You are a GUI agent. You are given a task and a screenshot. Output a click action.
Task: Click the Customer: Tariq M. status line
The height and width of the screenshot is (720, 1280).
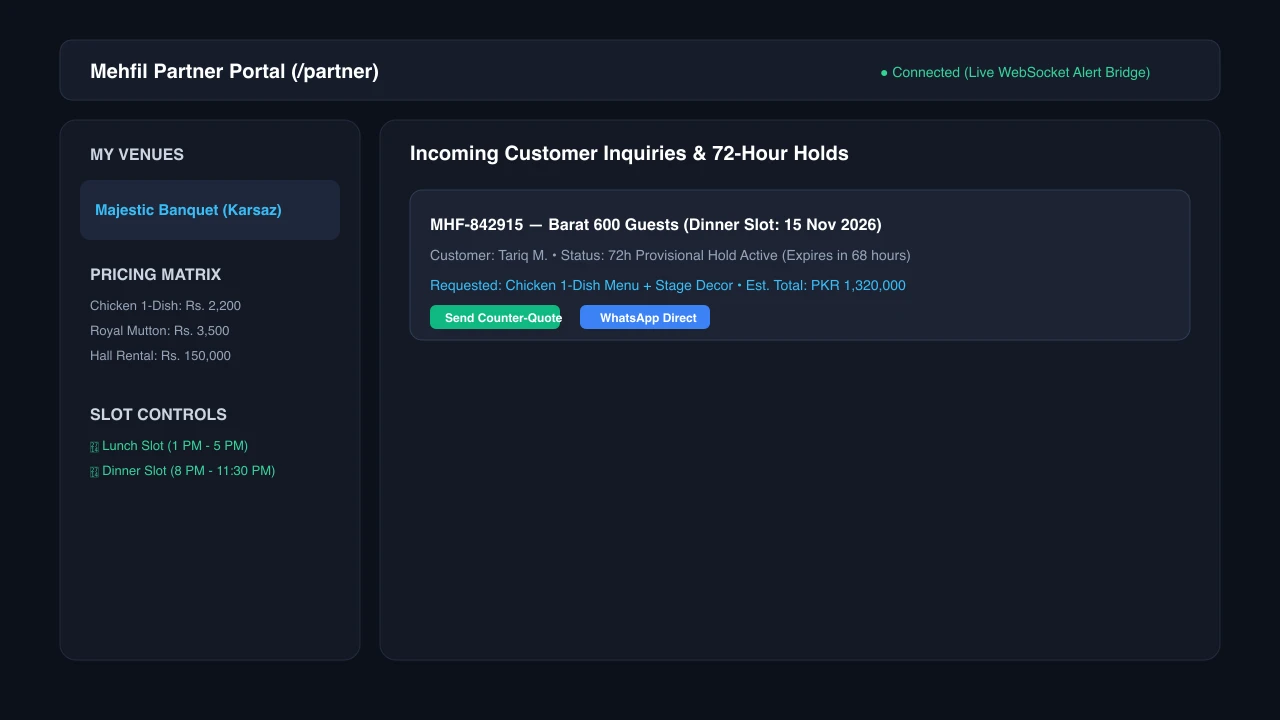670,255
